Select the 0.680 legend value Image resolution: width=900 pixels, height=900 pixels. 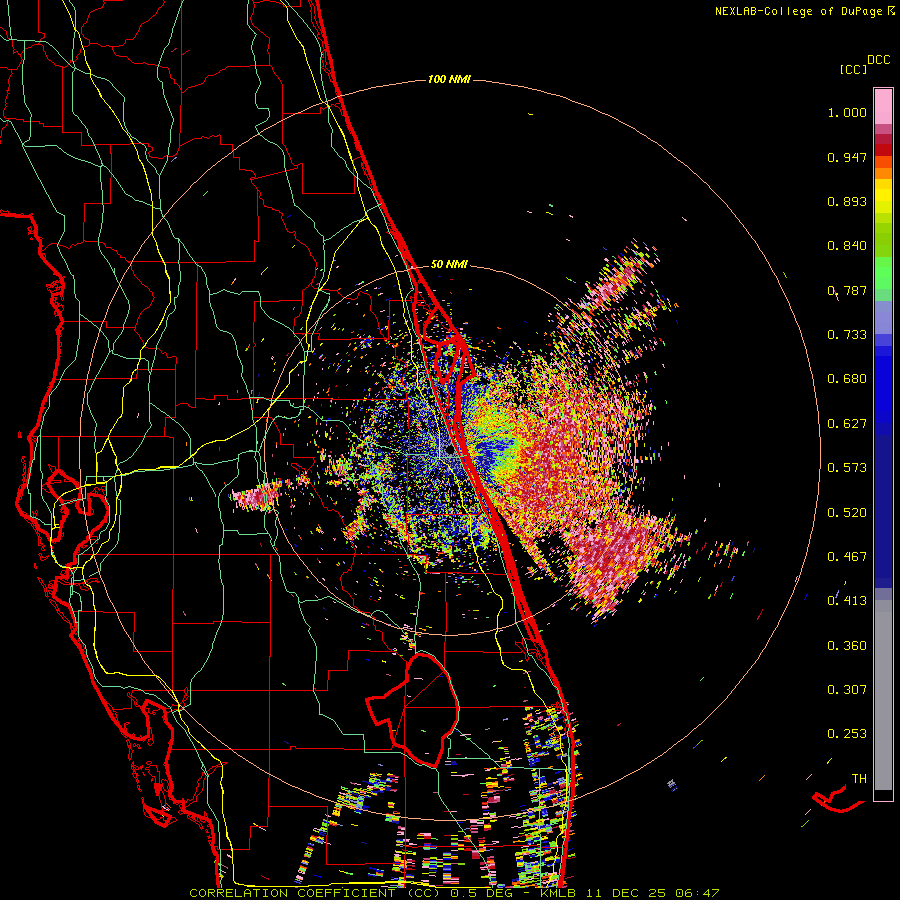pos(847,379)
